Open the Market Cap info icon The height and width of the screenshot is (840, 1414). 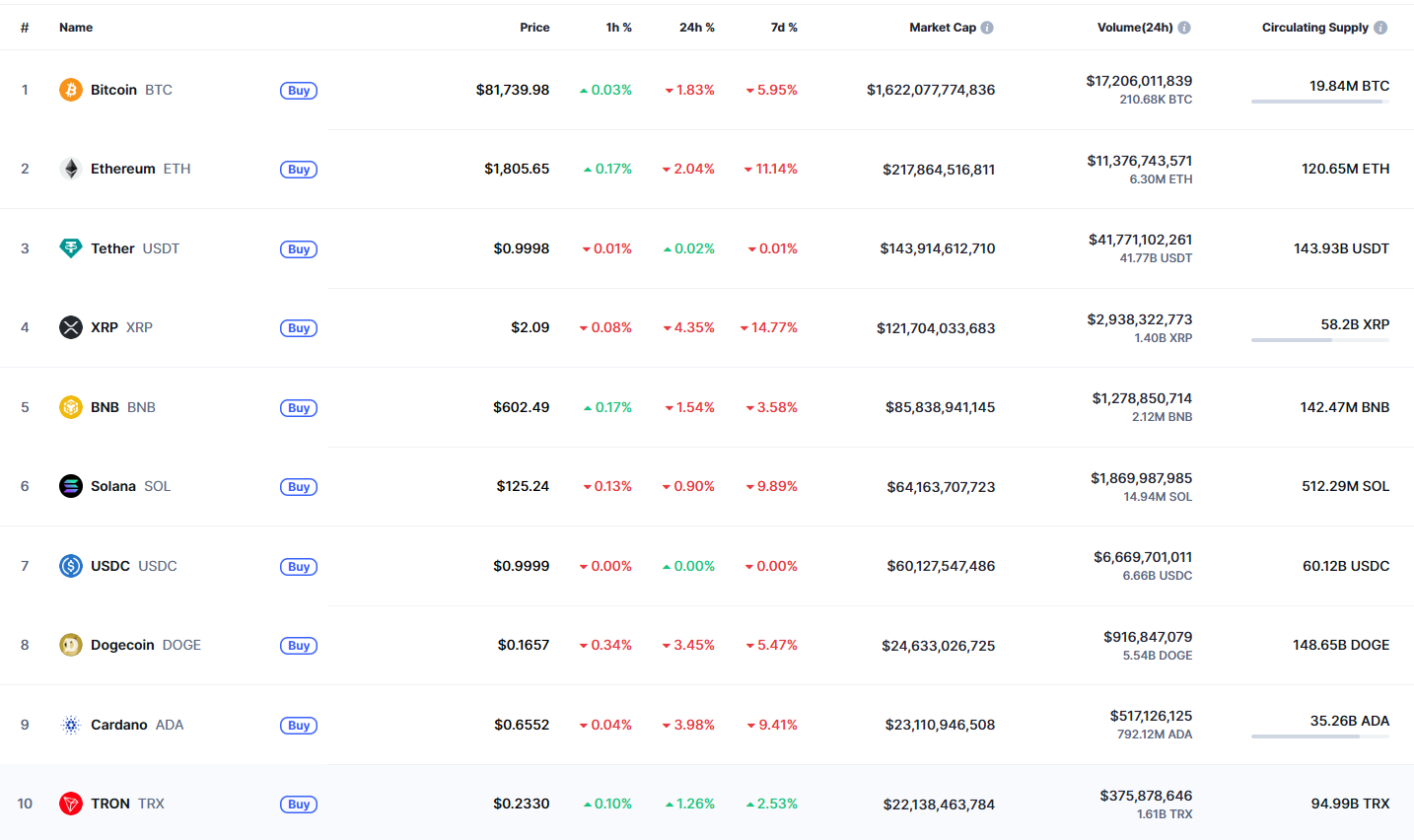point(987,28)
